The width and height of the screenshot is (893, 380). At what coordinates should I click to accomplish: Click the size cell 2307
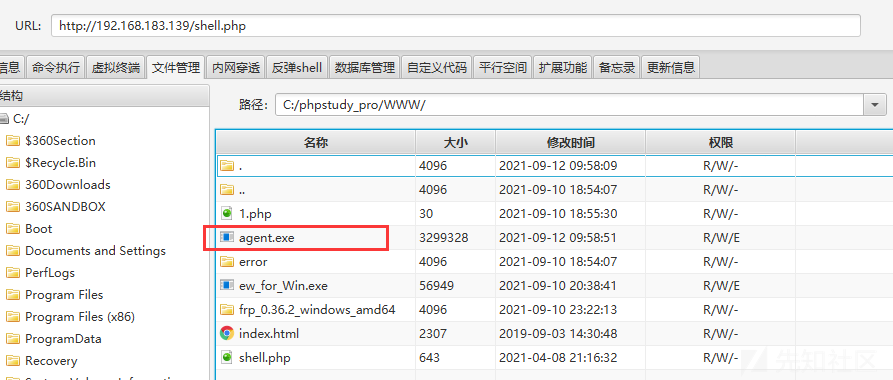(x=433, y=334)
